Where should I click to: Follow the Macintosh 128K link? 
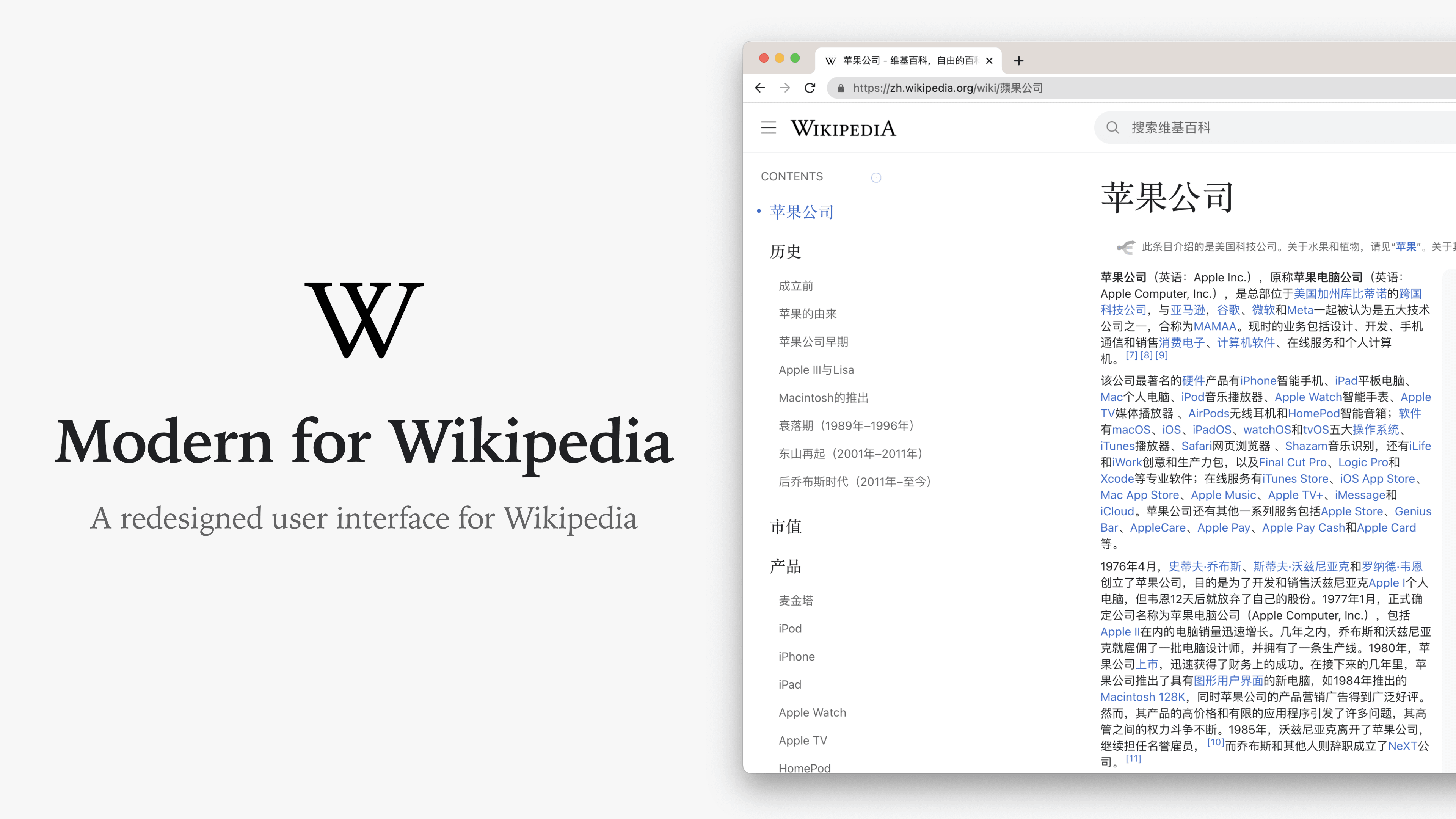point(1142,698)
